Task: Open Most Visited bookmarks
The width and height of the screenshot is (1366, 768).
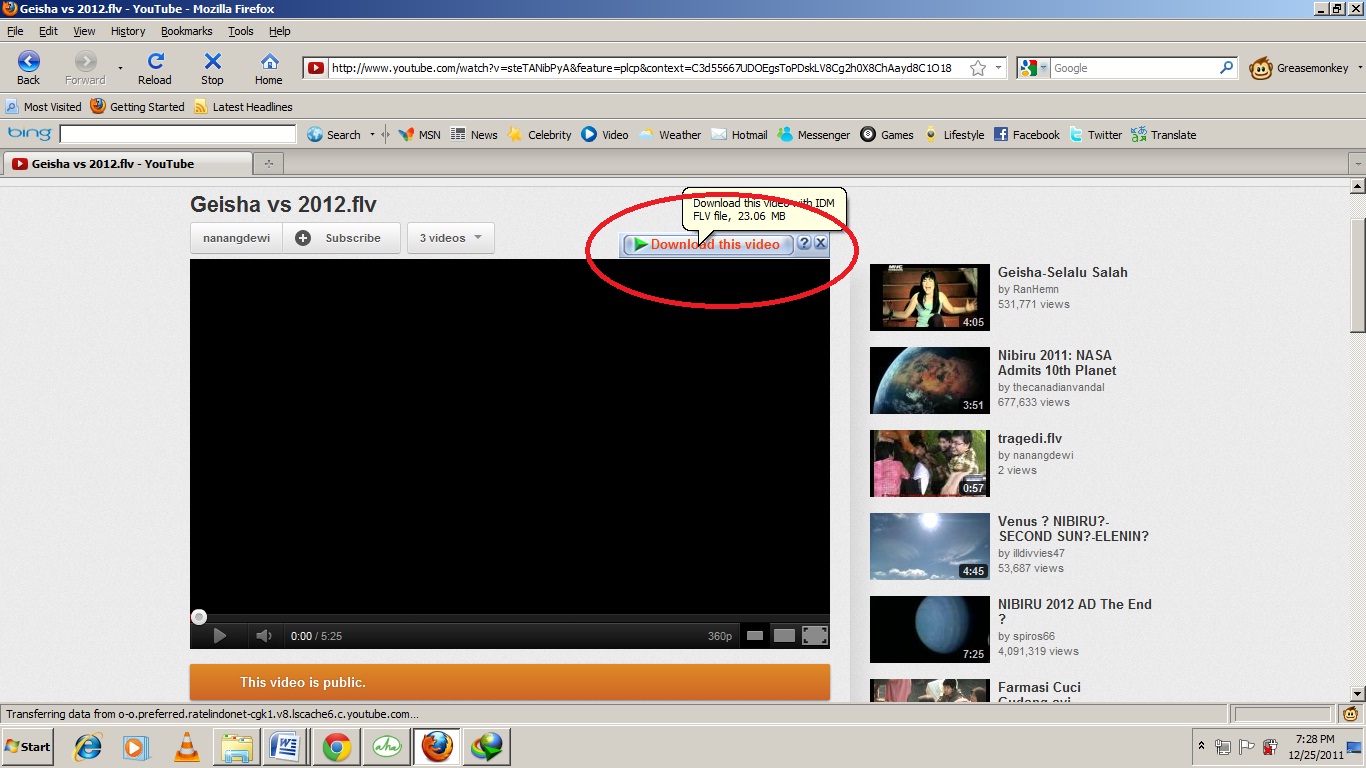Action: pos(44,107)
